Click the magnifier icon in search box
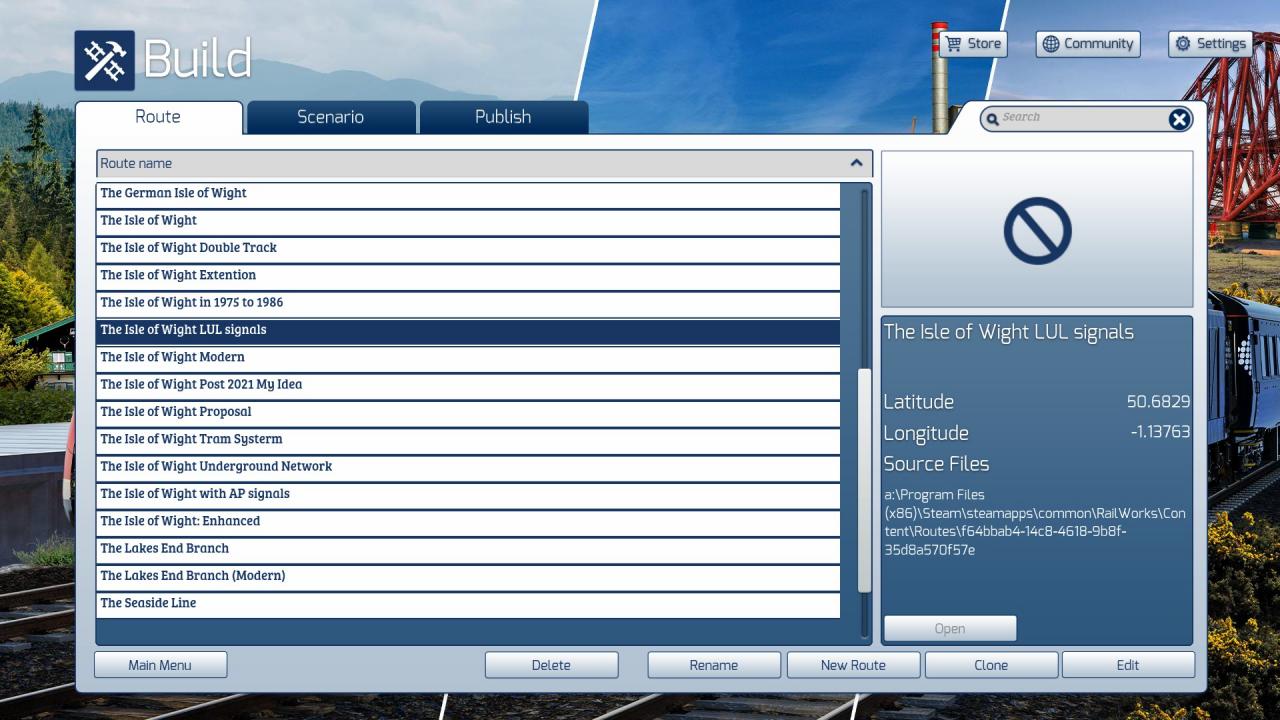 tap(992, 120)
